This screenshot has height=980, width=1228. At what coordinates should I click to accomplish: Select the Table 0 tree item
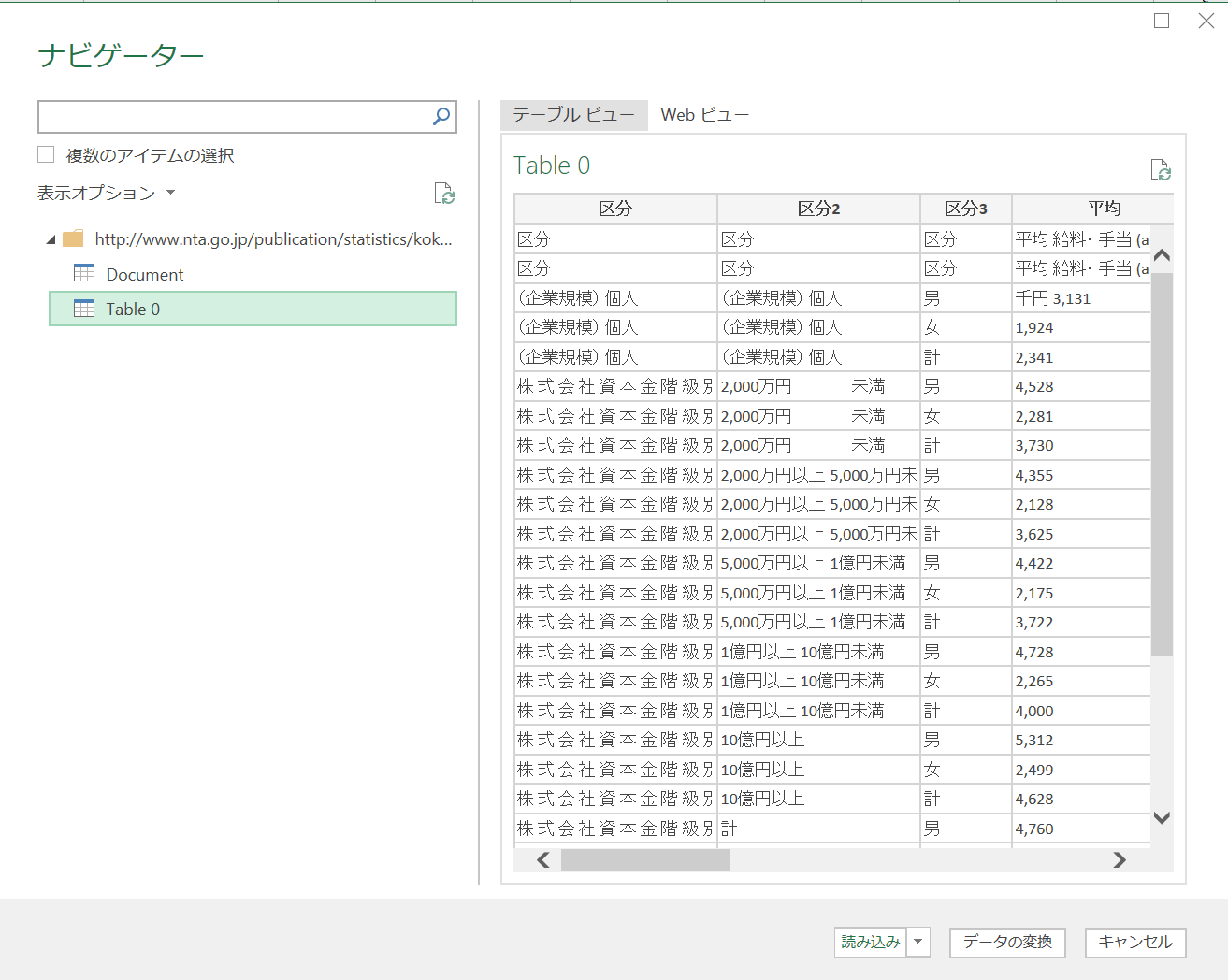coord(253,309)
